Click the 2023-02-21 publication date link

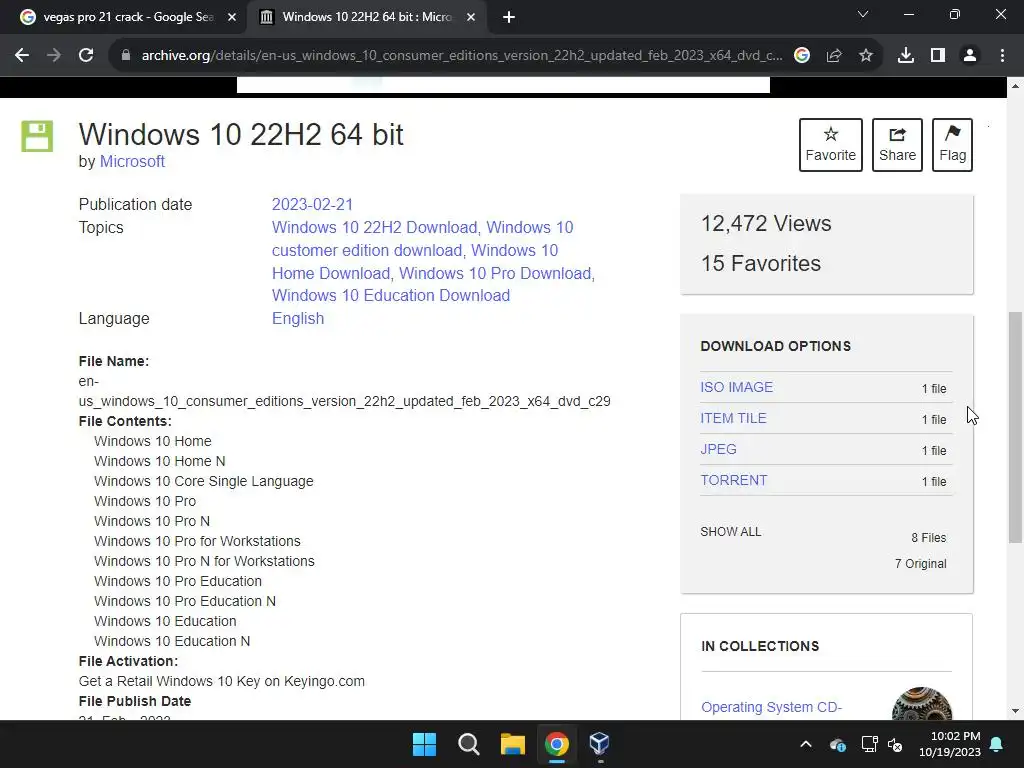click(312, 204)
